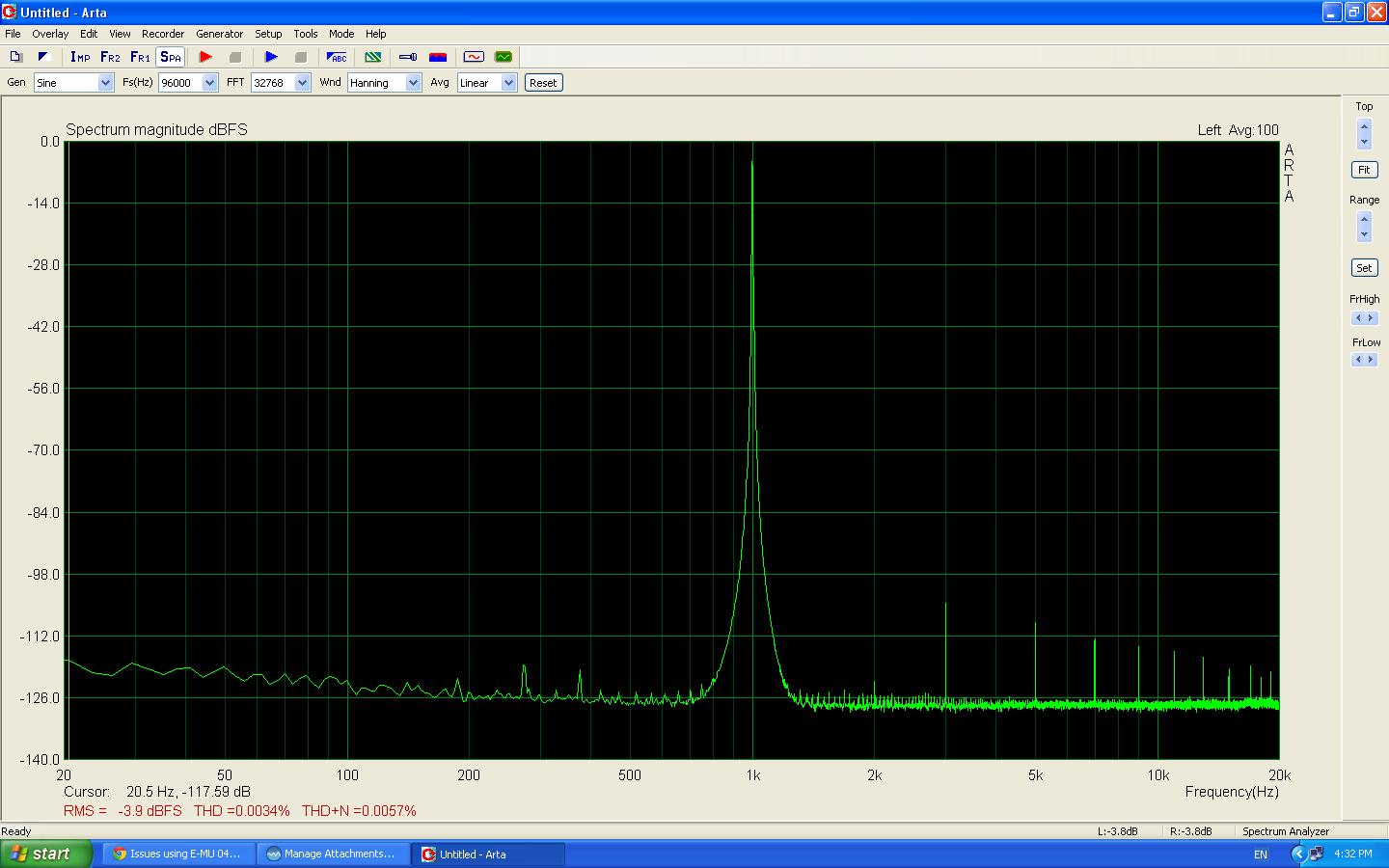
Task: Click Spectrum Analyzer status bar entry
Action: (1286, 831)
